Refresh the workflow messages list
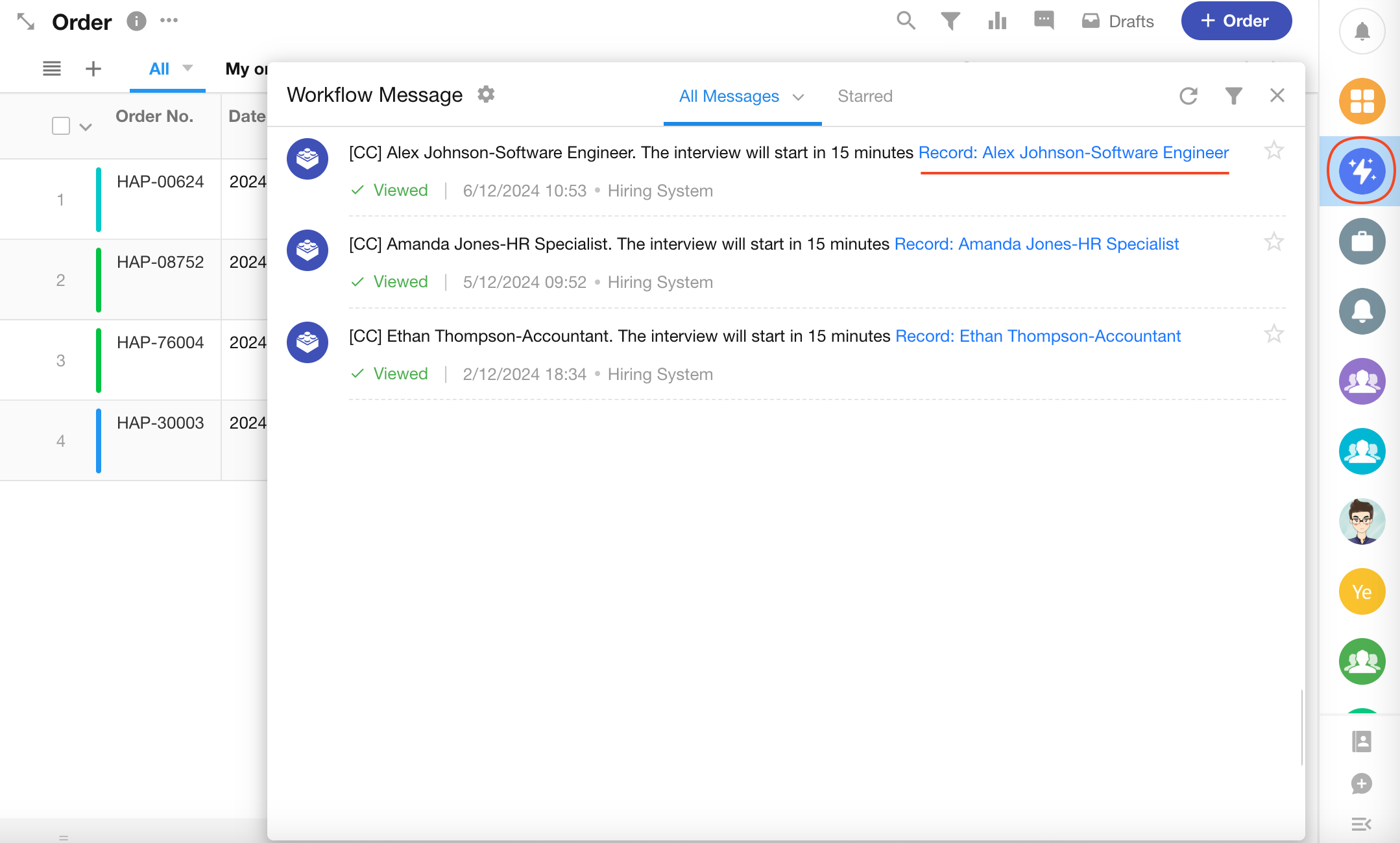This screenshot has width=1400, height=843. [x=1188, y=96]
